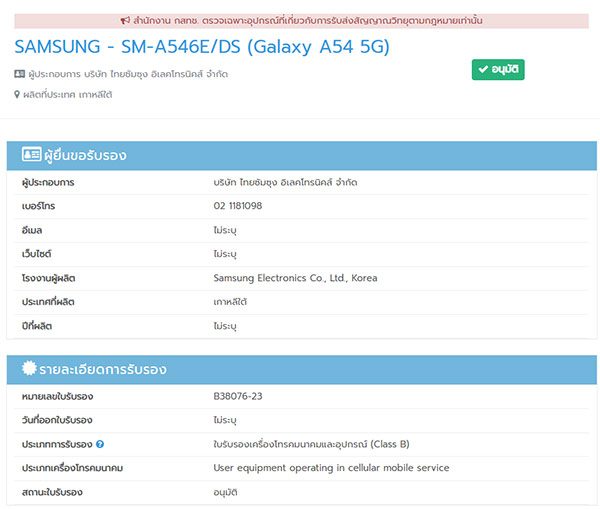
Task: Click the เบอร์โทร row label
Action: [38, 206]
